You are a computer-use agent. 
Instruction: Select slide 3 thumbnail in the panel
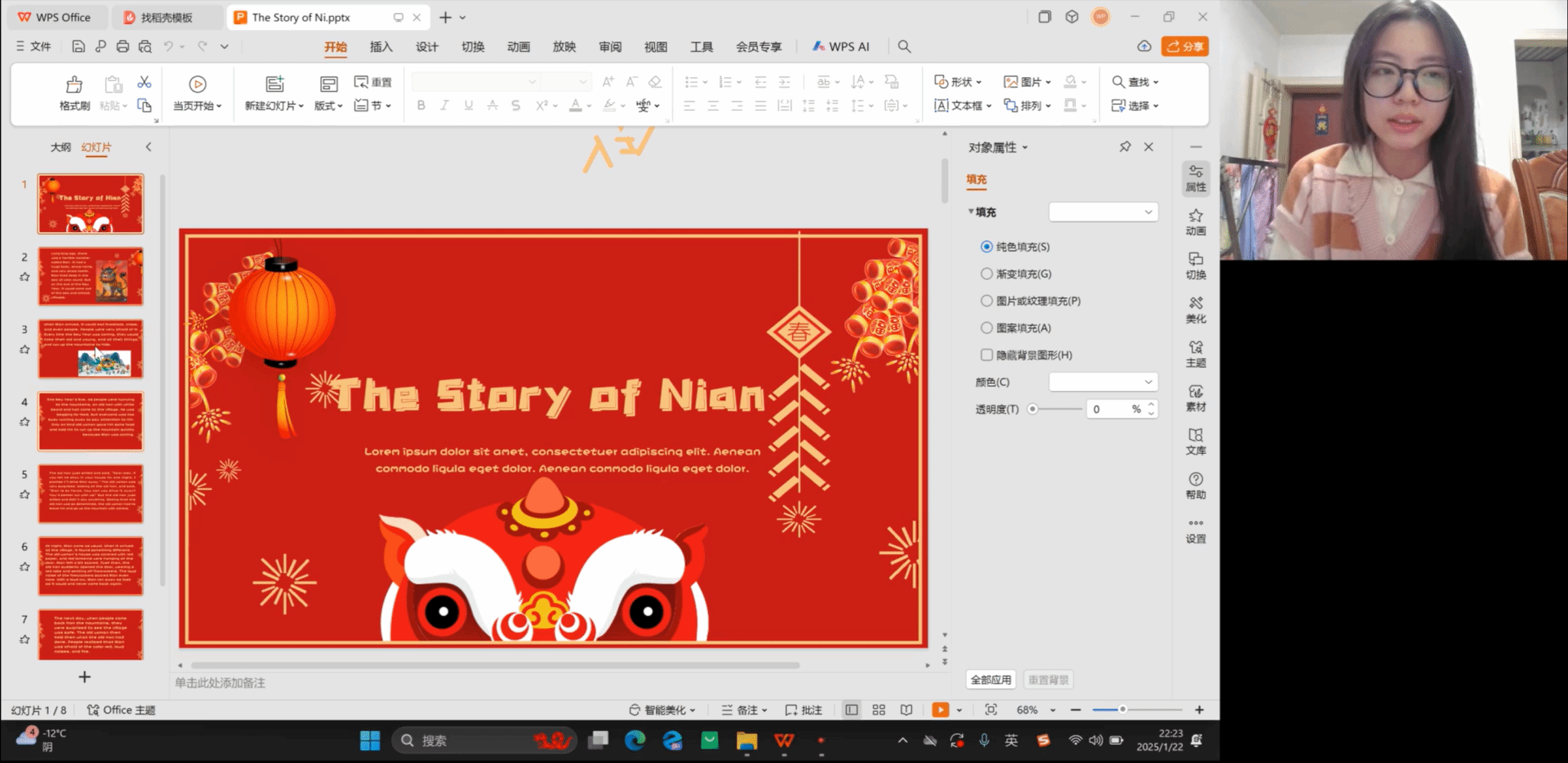[90, 349]
